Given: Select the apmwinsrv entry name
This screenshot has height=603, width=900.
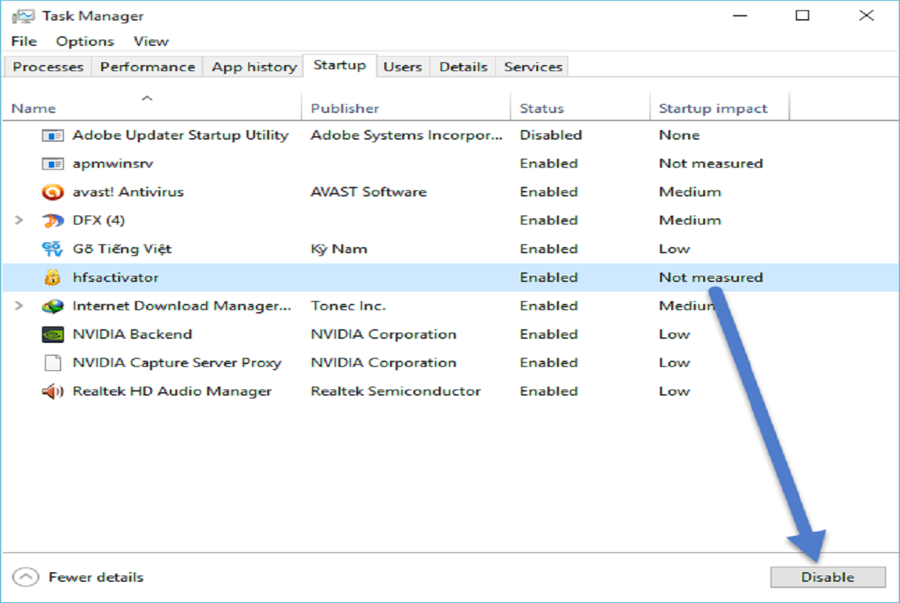Looking at the screenshot, I should tap(112, 164).
